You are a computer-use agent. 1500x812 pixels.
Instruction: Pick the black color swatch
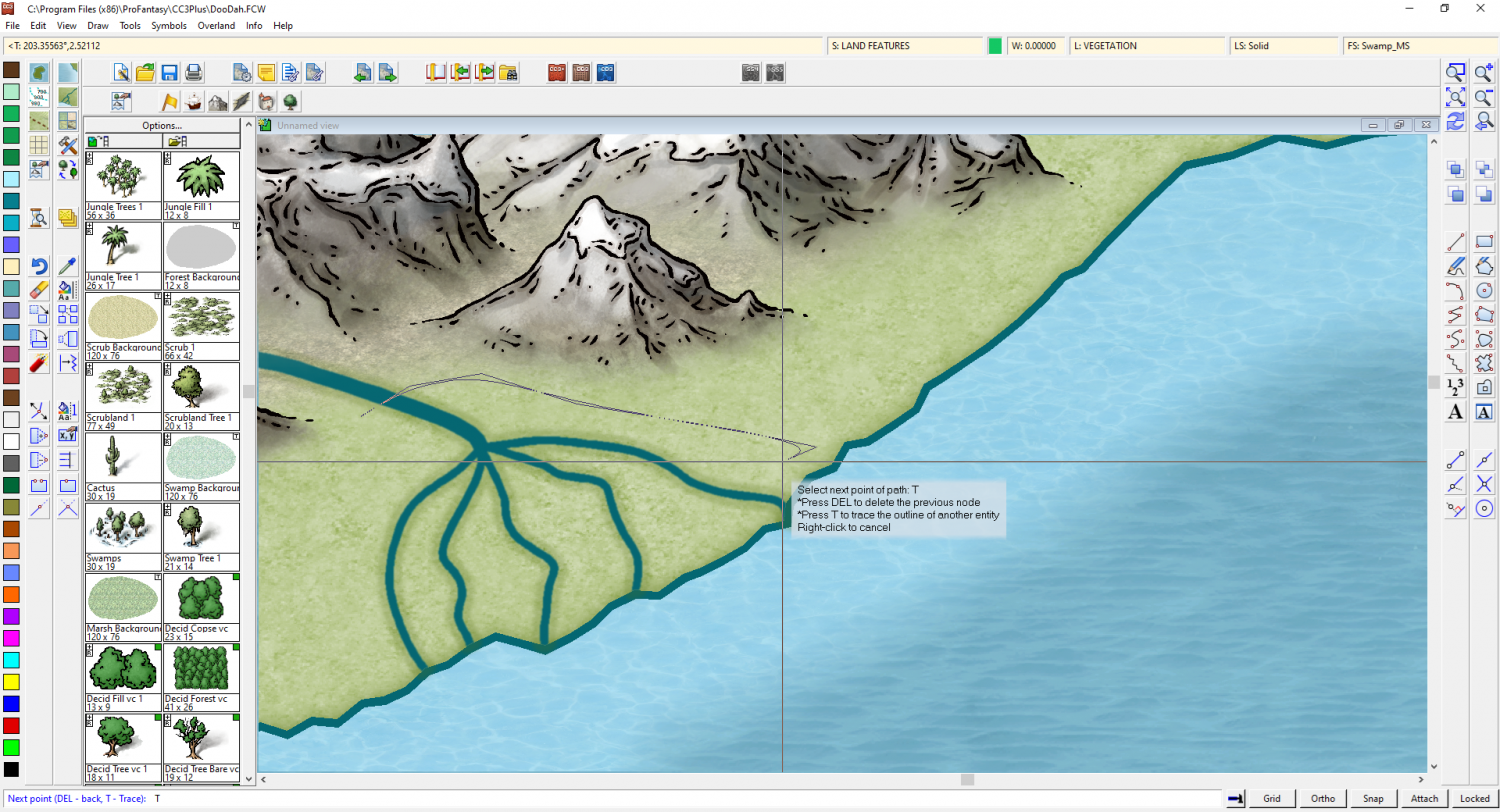coord(11,769)
